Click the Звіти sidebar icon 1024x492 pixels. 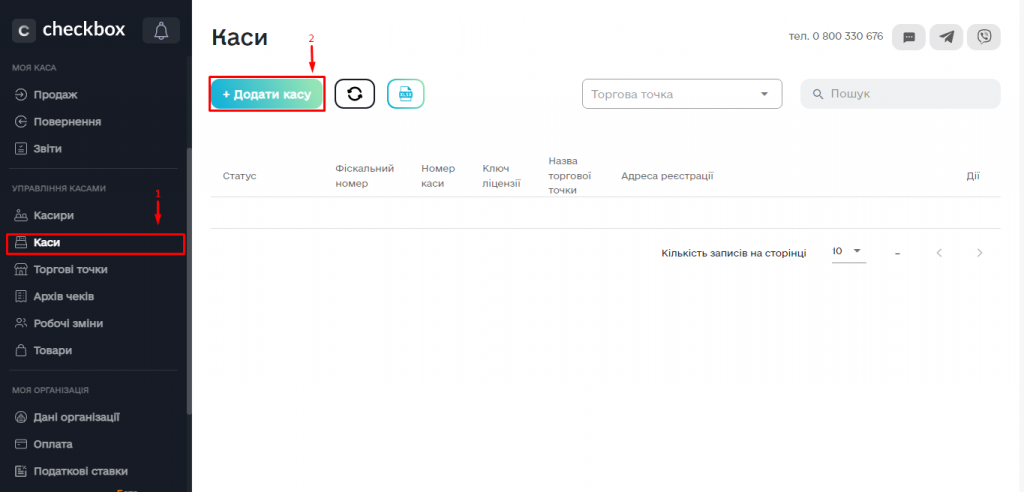tap(21, 148)
